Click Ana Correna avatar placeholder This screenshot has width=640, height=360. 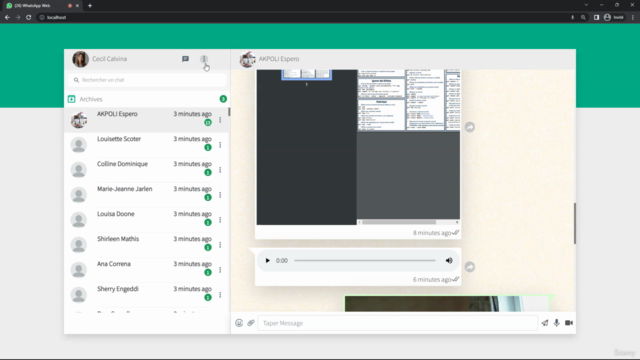[79, 270]
